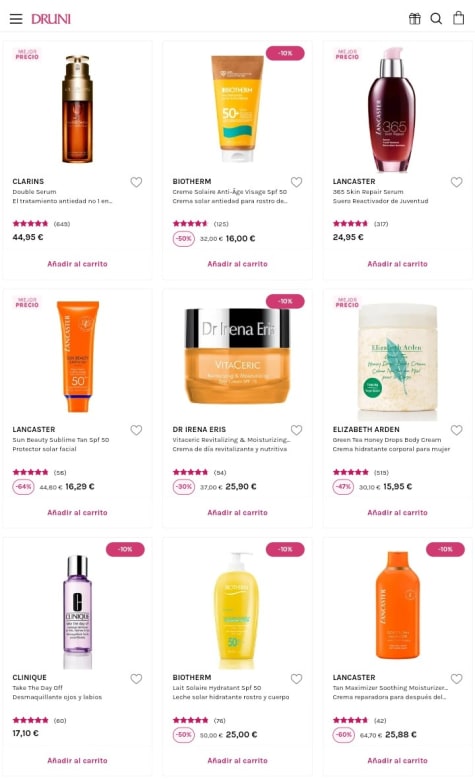View the Clinique purple bottle product image
Screen dimensions: 475x779
(78, 612)
